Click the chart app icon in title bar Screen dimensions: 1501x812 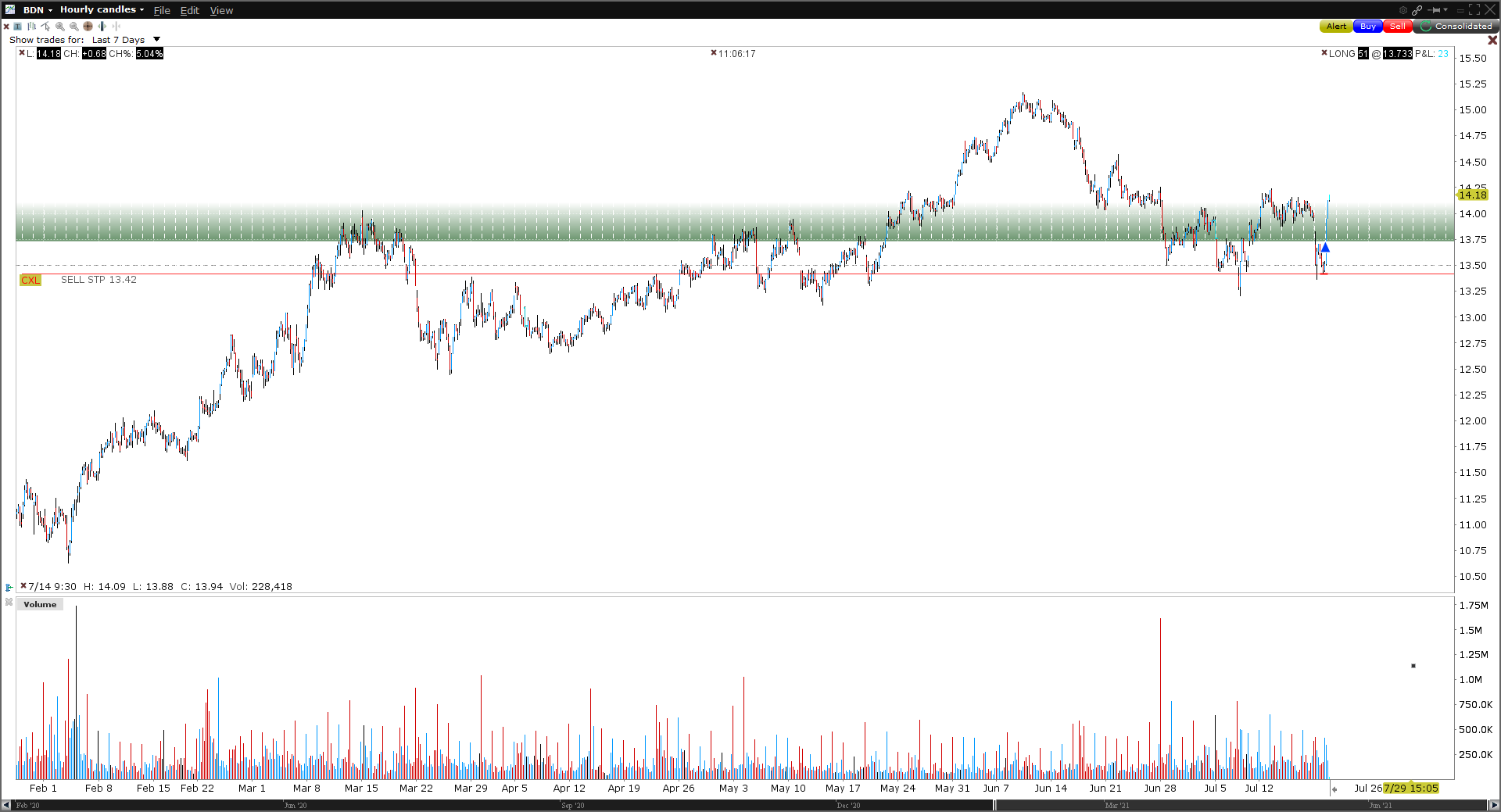tap(10, 9)
